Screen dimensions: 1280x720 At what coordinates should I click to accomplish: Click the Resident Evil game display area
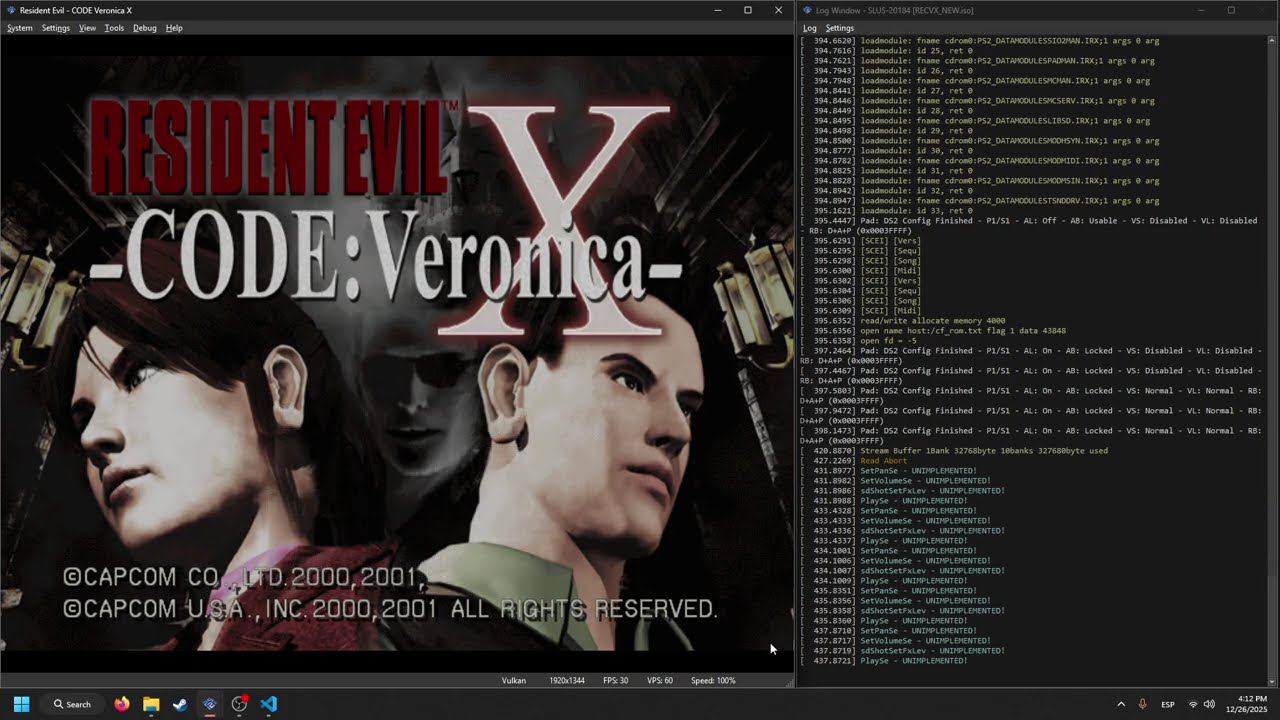click(397, 352)
